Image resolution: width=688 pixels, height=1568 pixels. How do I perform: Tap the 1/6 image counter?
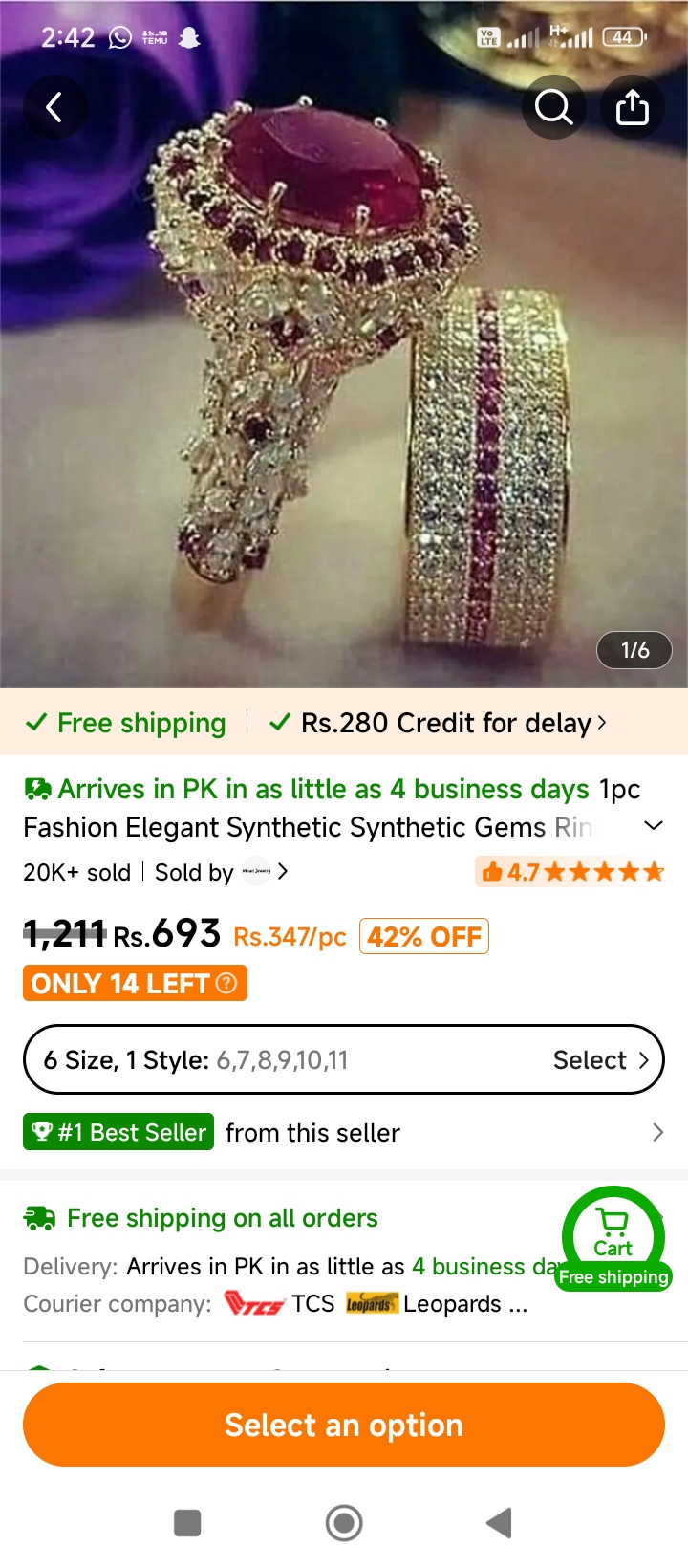pos(634,650)
